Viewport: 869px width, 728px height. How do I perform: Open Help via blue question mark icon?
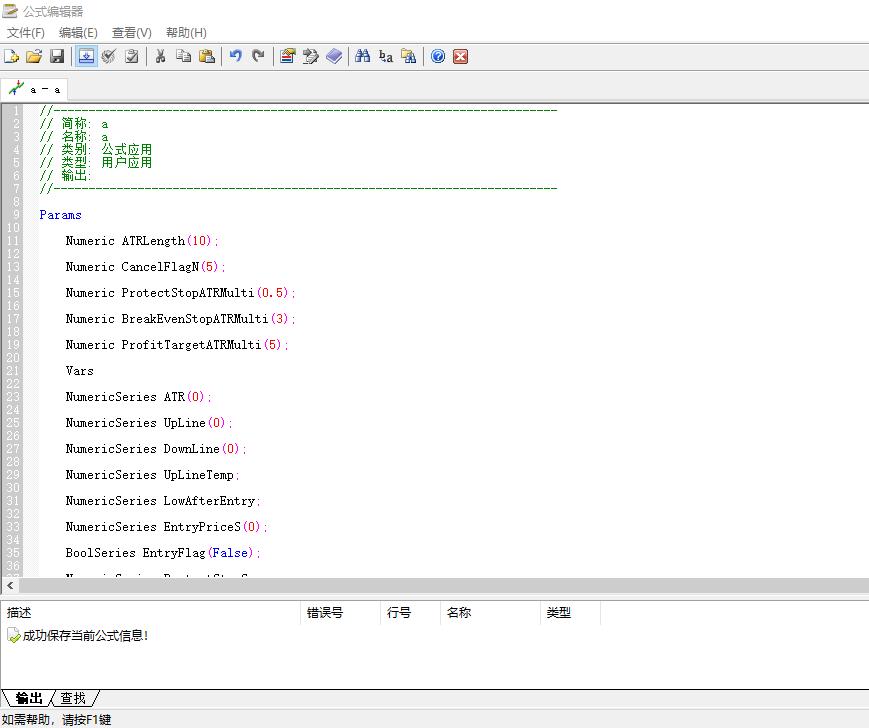[438, 57]
